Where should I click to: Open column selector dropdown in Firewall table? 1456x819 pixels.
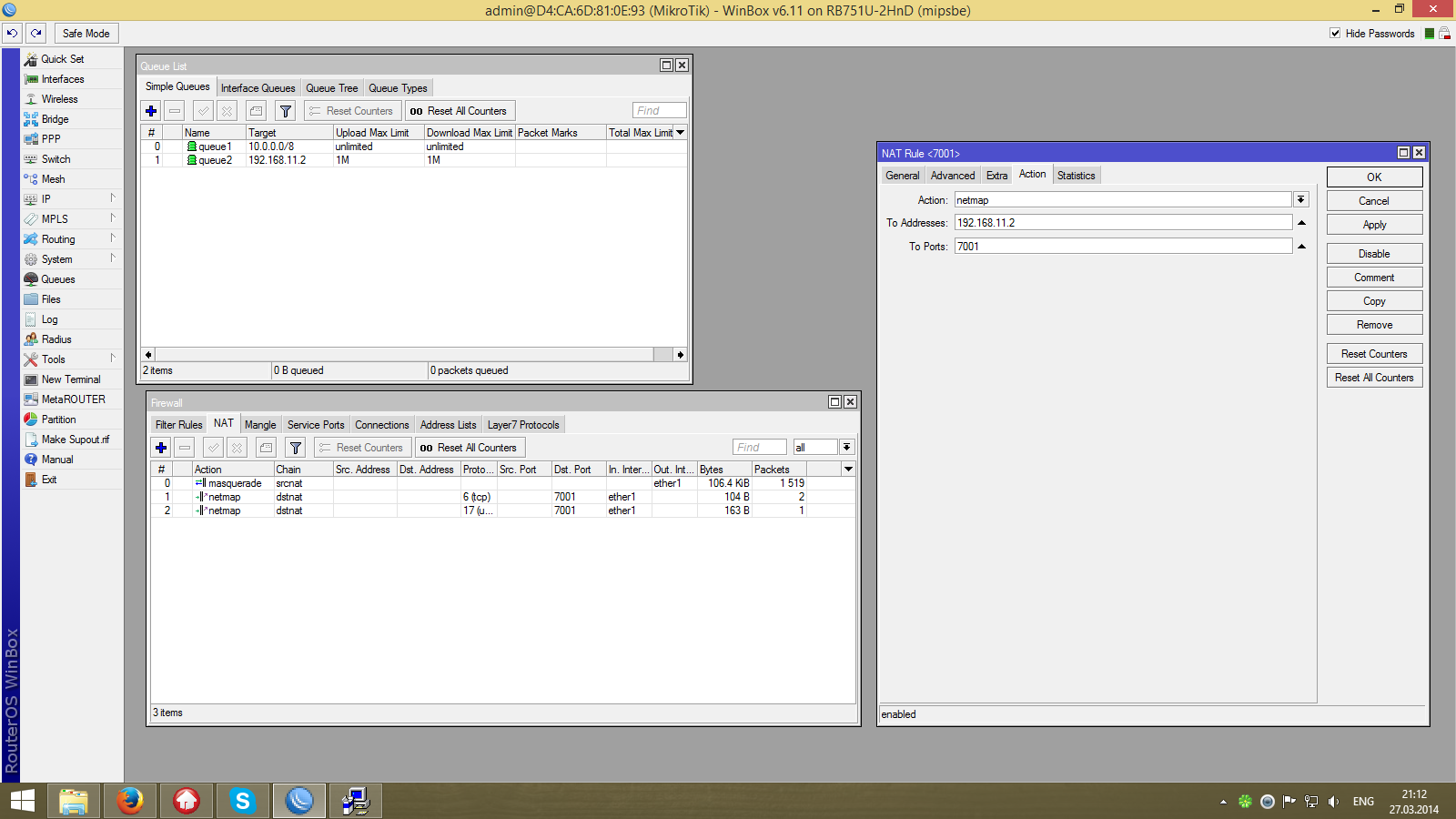click(x=848, y=470)
